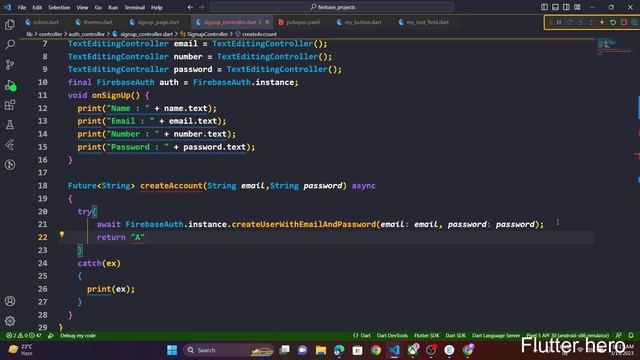Toggle the bottom panel layout
640x360 pixels.
click(x=555, y=7)
